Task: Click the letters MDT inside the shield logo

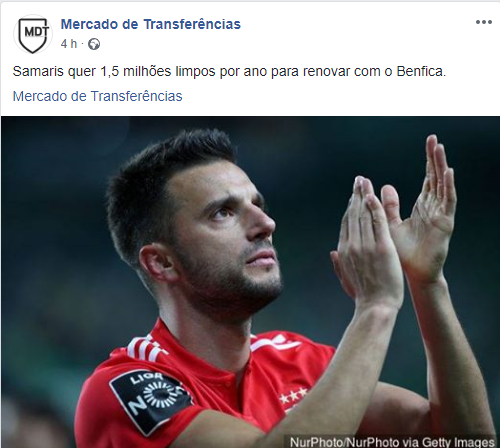Action: pos(37,32)
